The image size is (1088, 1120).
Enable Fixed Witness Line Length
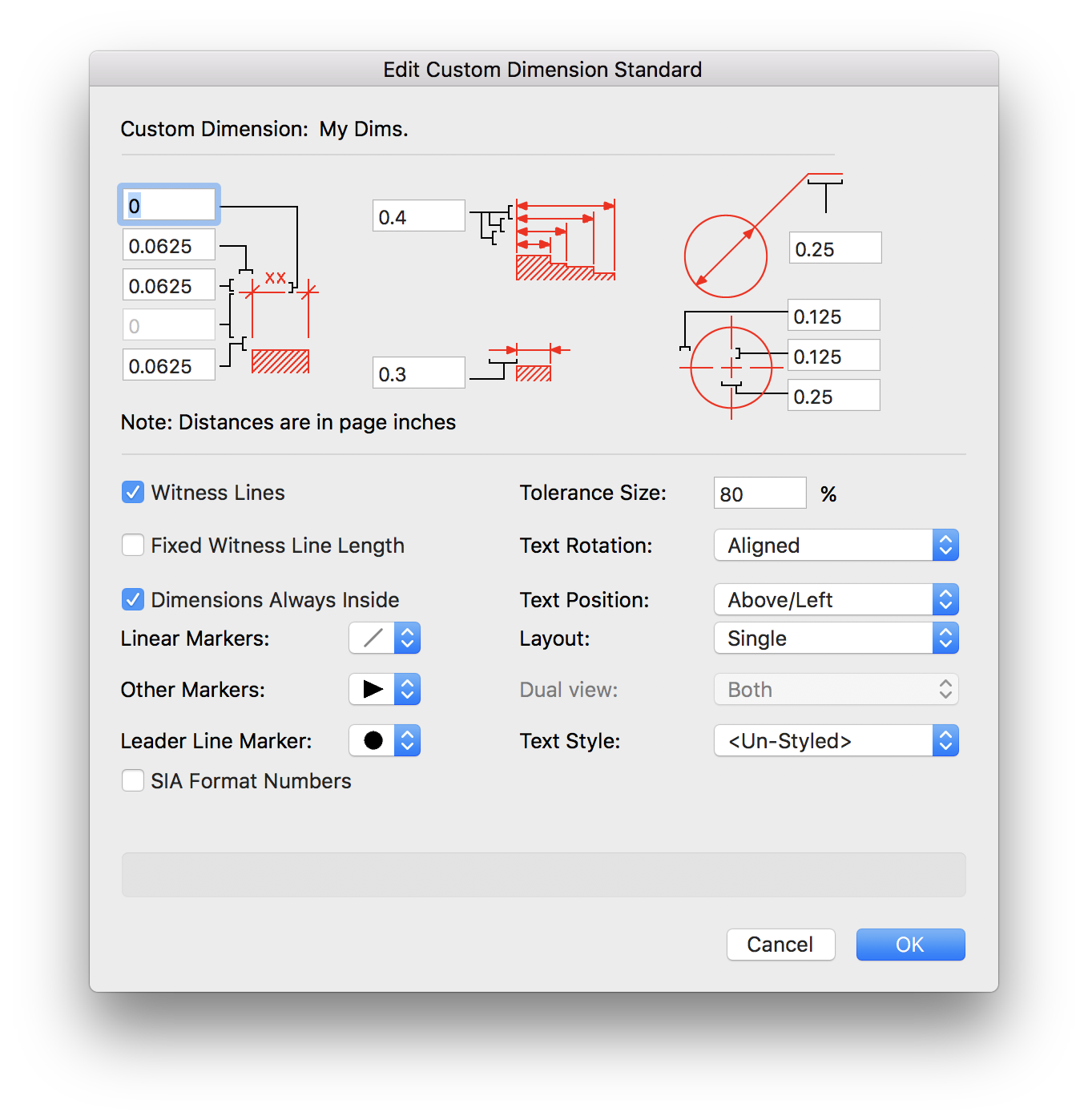(133, 545)
